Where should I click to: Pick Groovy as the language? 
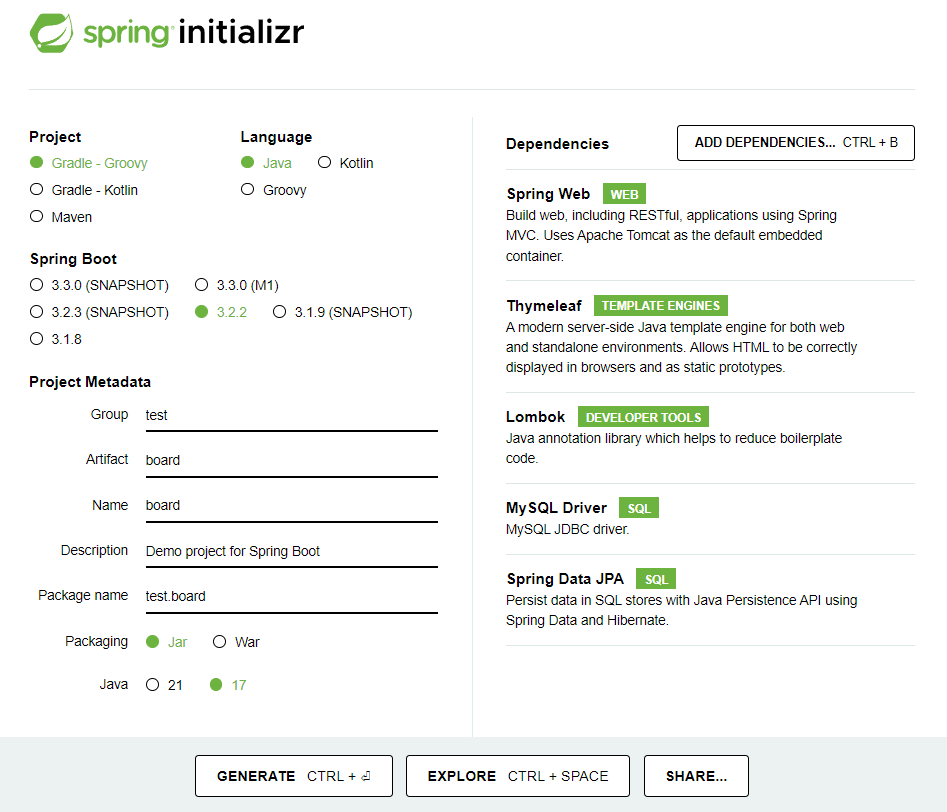(274, 190)
